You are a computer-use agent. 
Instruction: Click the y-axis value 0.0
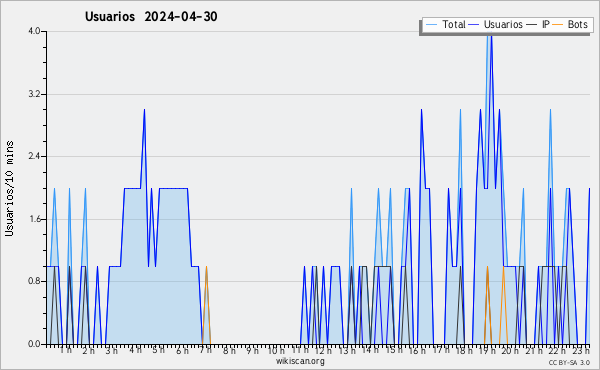pyautogui.click(x=34, y=344)
